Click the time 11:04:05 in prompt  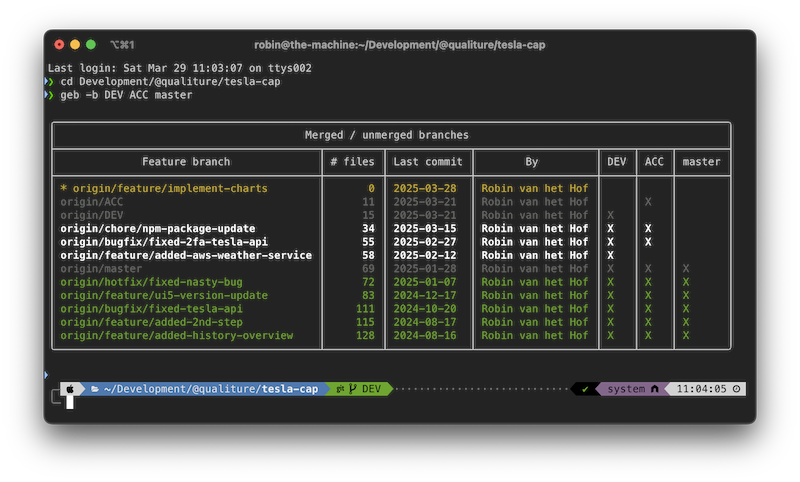[702, 389]
